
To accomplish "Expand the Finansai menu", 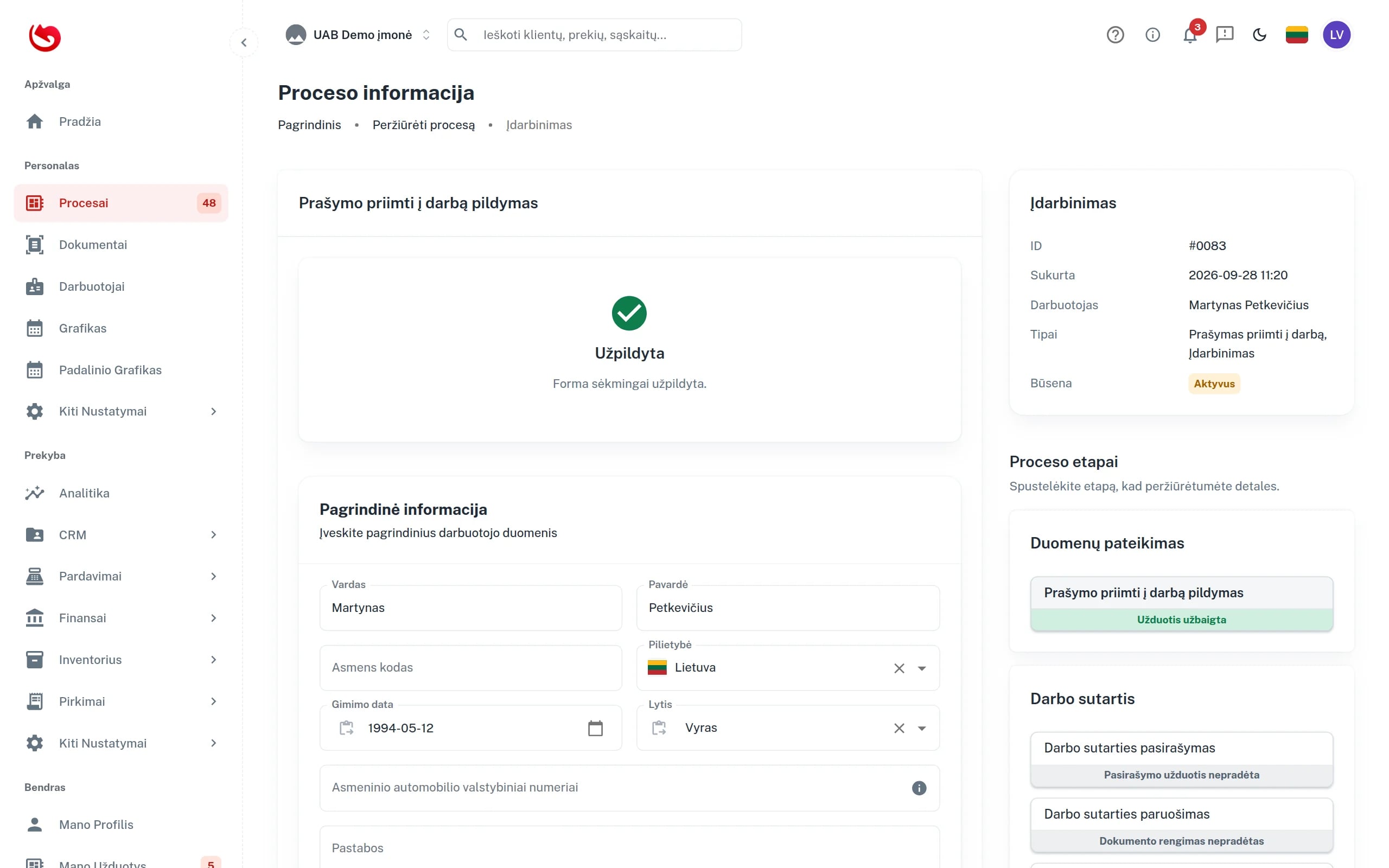I will click(121, 618).
